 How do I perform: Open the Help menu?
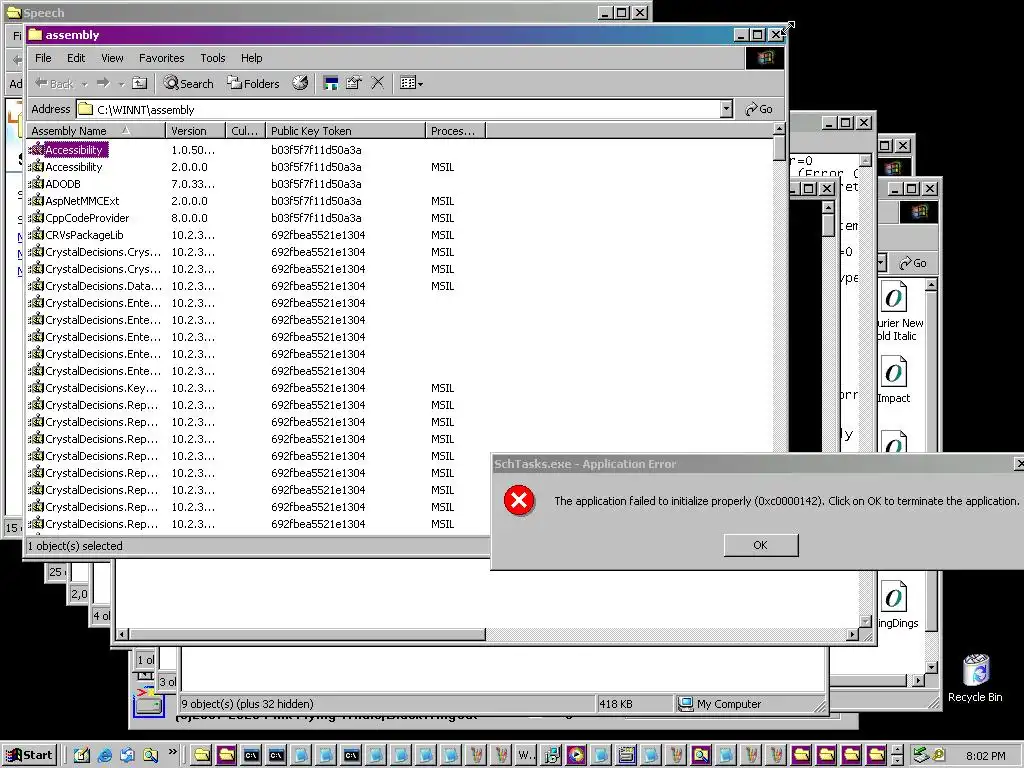click(x=251, y=58)
